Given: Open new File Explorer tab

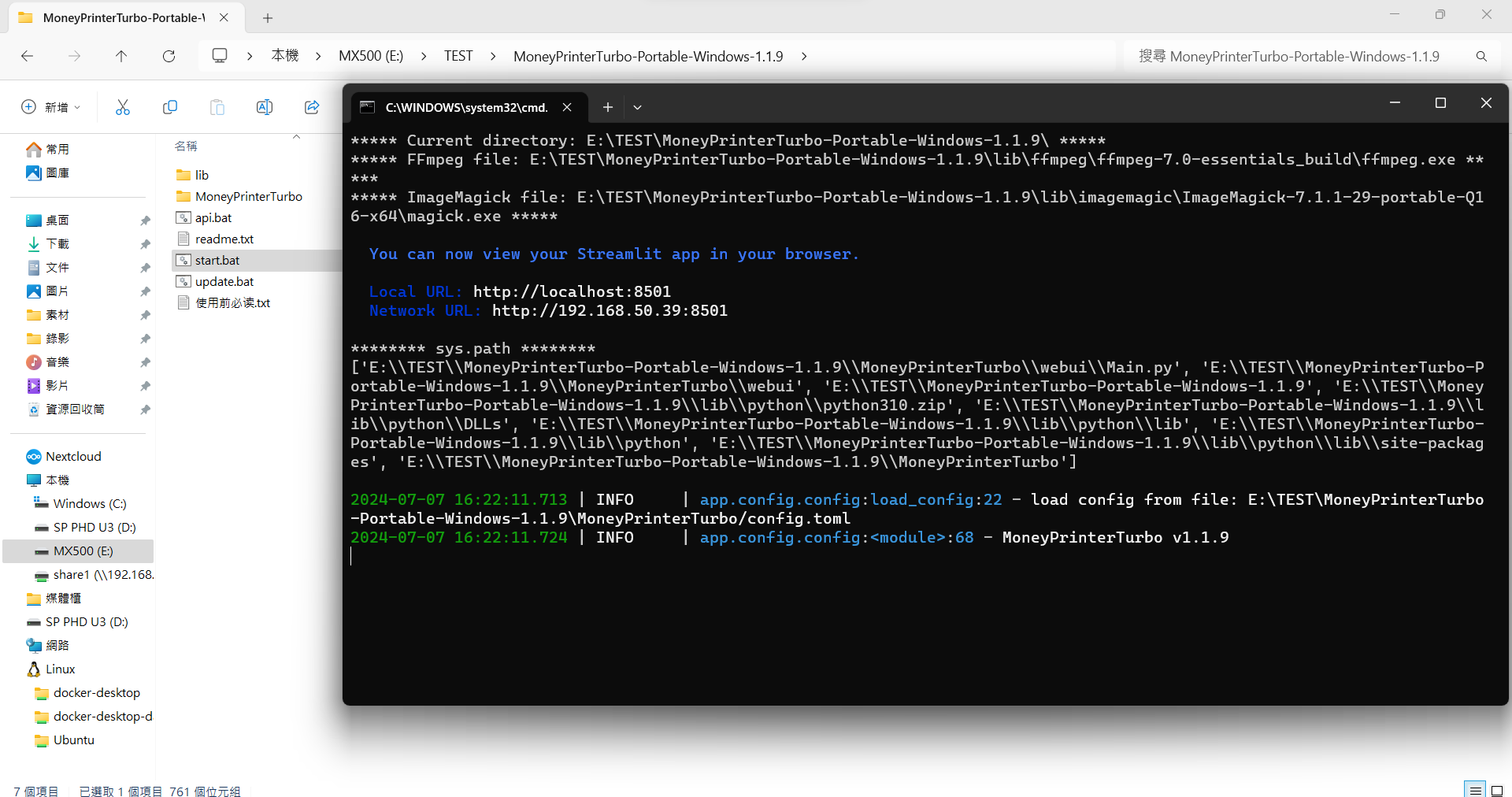Looking at the screenshot, I should tap(268, 17).
